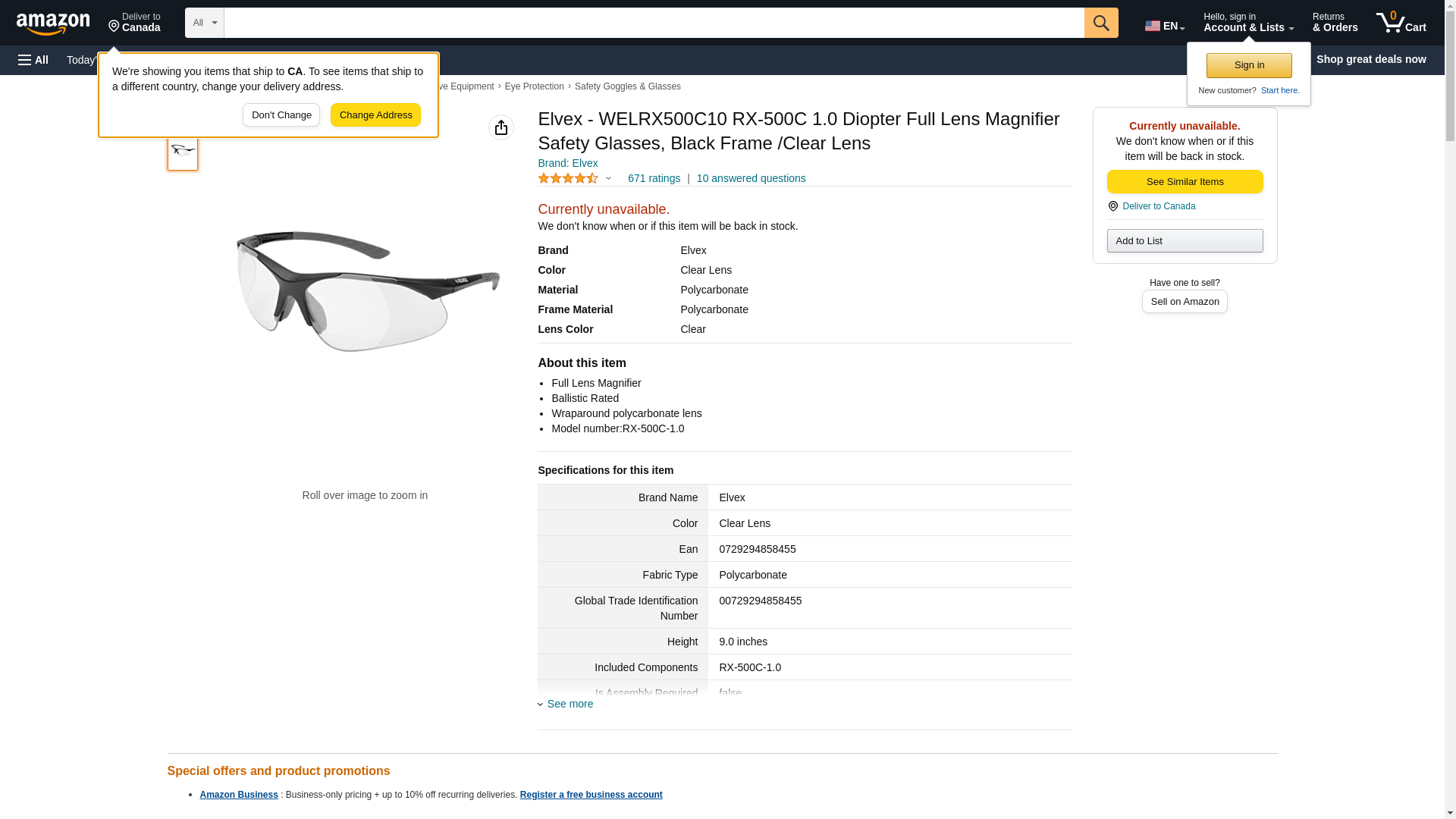The height and width of the screenshot is (819, 1456).
Task: Open the shopping cart
Action: click(1401, 23)
